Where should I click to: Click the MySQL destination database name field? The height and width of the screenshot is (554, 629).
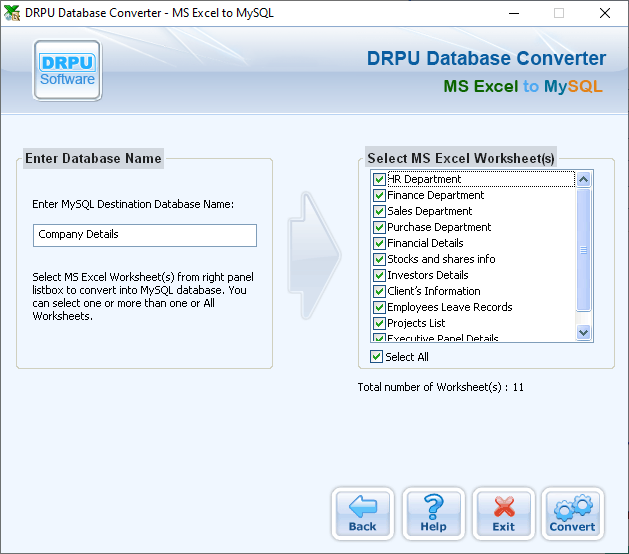tap(145, 235)
